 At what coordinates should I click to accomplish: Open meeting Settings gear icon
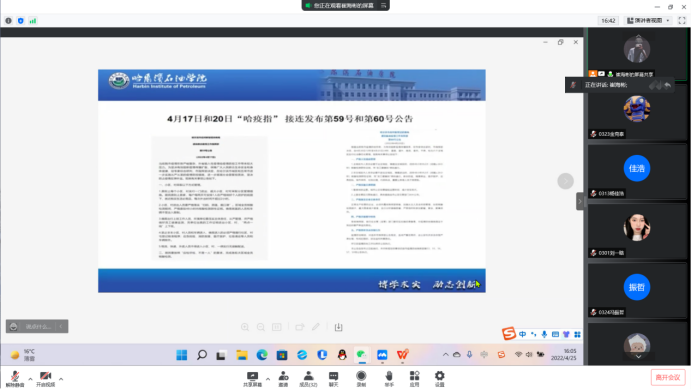point(440,379)
